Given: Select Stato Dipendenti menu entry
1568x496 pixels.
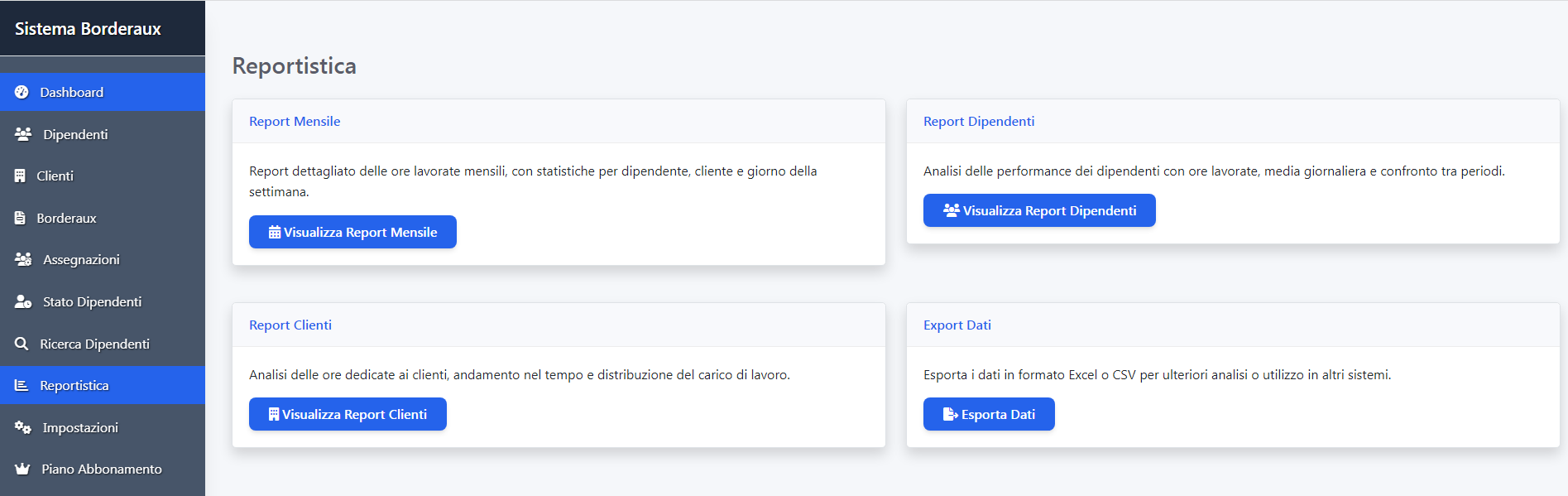Looking at the screenshot, I should (x=103, y=301).
